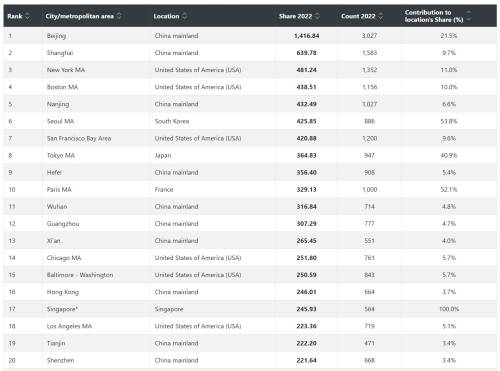Select the Shenzhen row
The width and height of the screenshot is (500, 371).
point(250,360)
